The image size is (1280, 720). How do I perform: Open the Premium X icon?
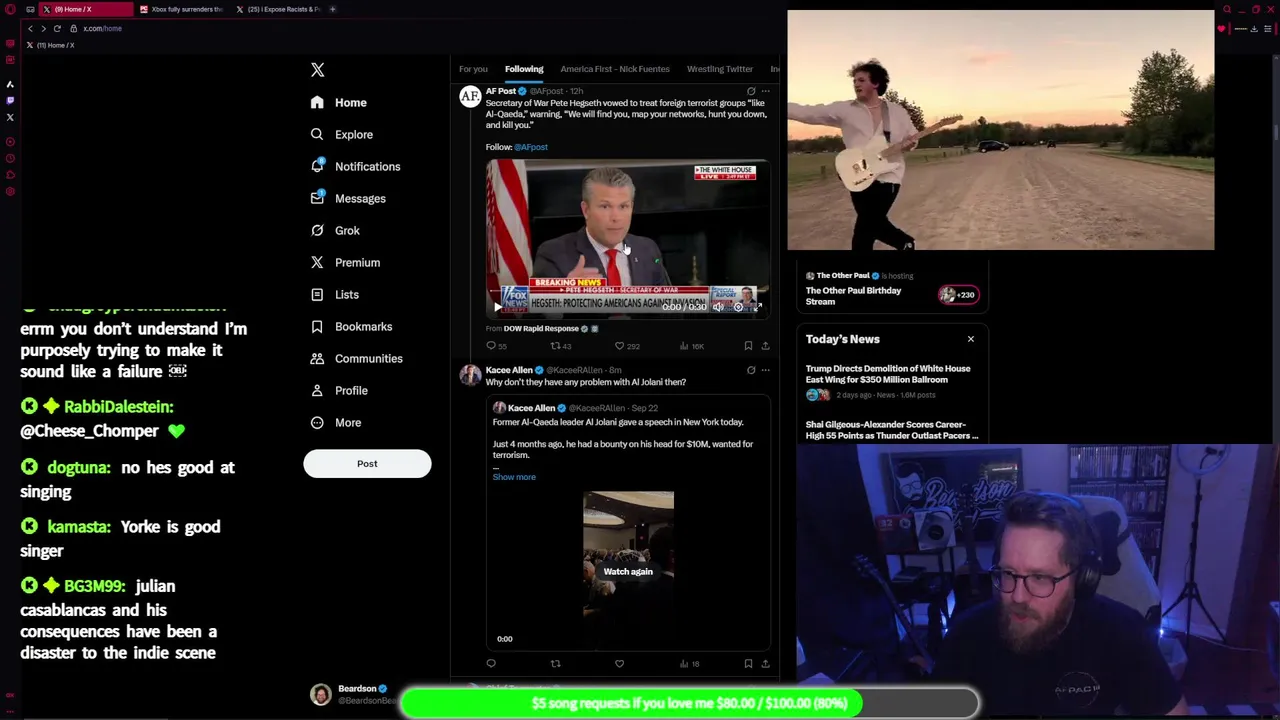pos(317,262)
